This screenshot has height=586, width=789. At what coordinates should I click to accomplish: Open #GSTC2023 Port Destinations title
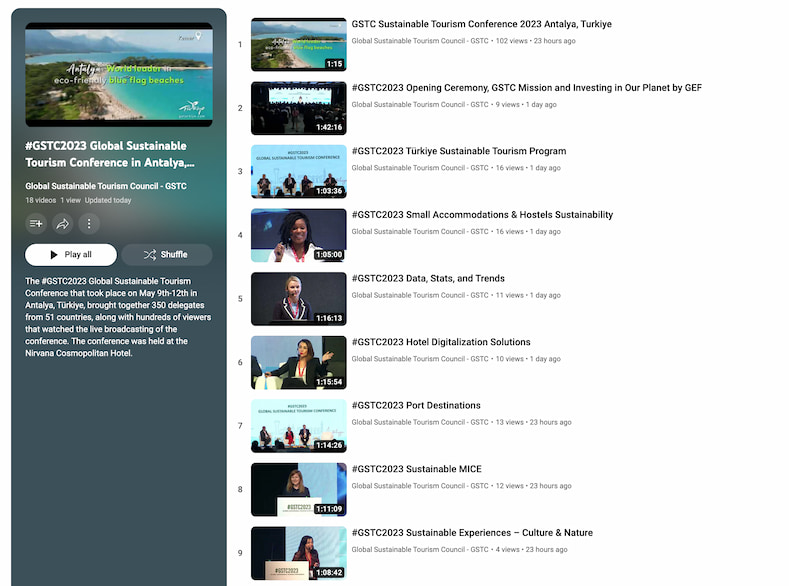tap(416, 405)
